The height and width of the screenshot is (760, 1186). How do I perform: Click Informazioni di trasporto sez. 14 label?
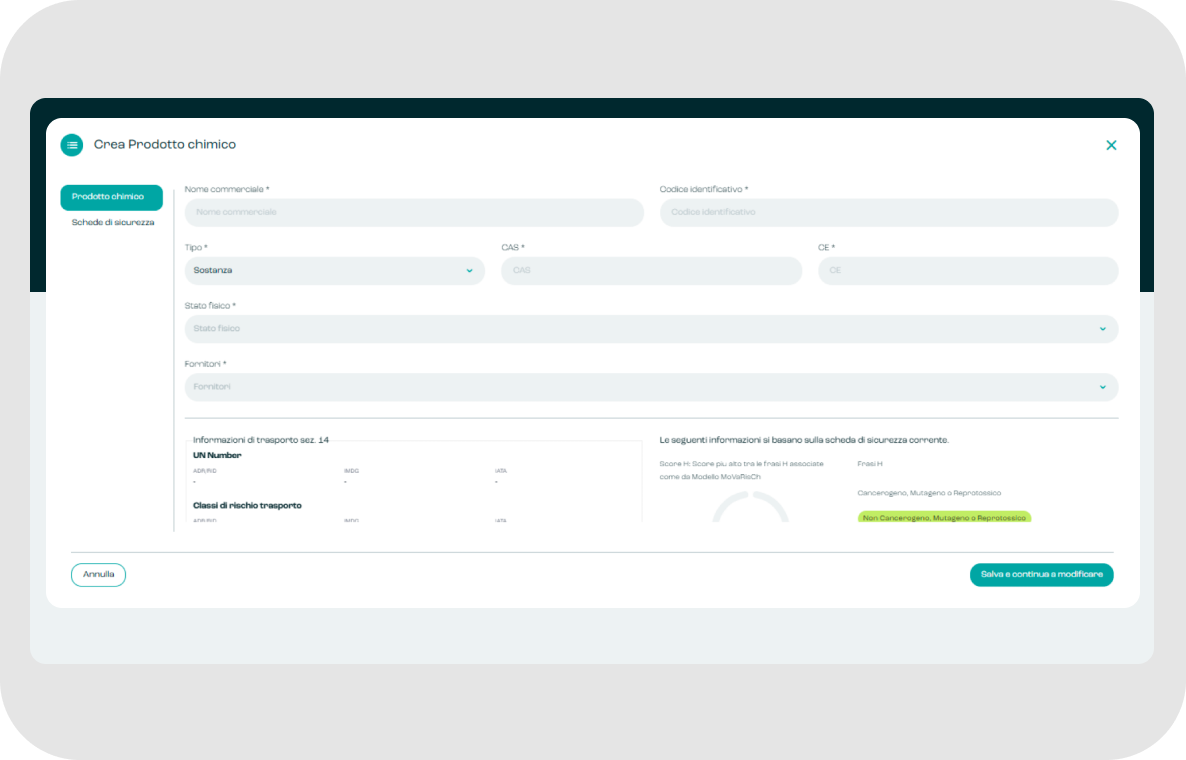tap(261, 439)
